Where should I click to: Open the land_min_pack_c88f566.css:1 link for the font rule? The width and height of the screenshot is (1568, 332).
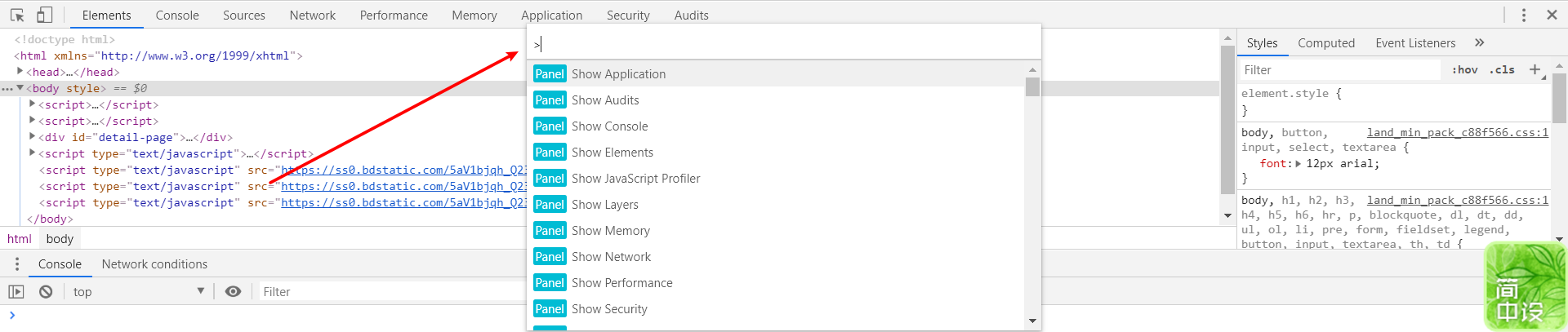[1457, 132]
